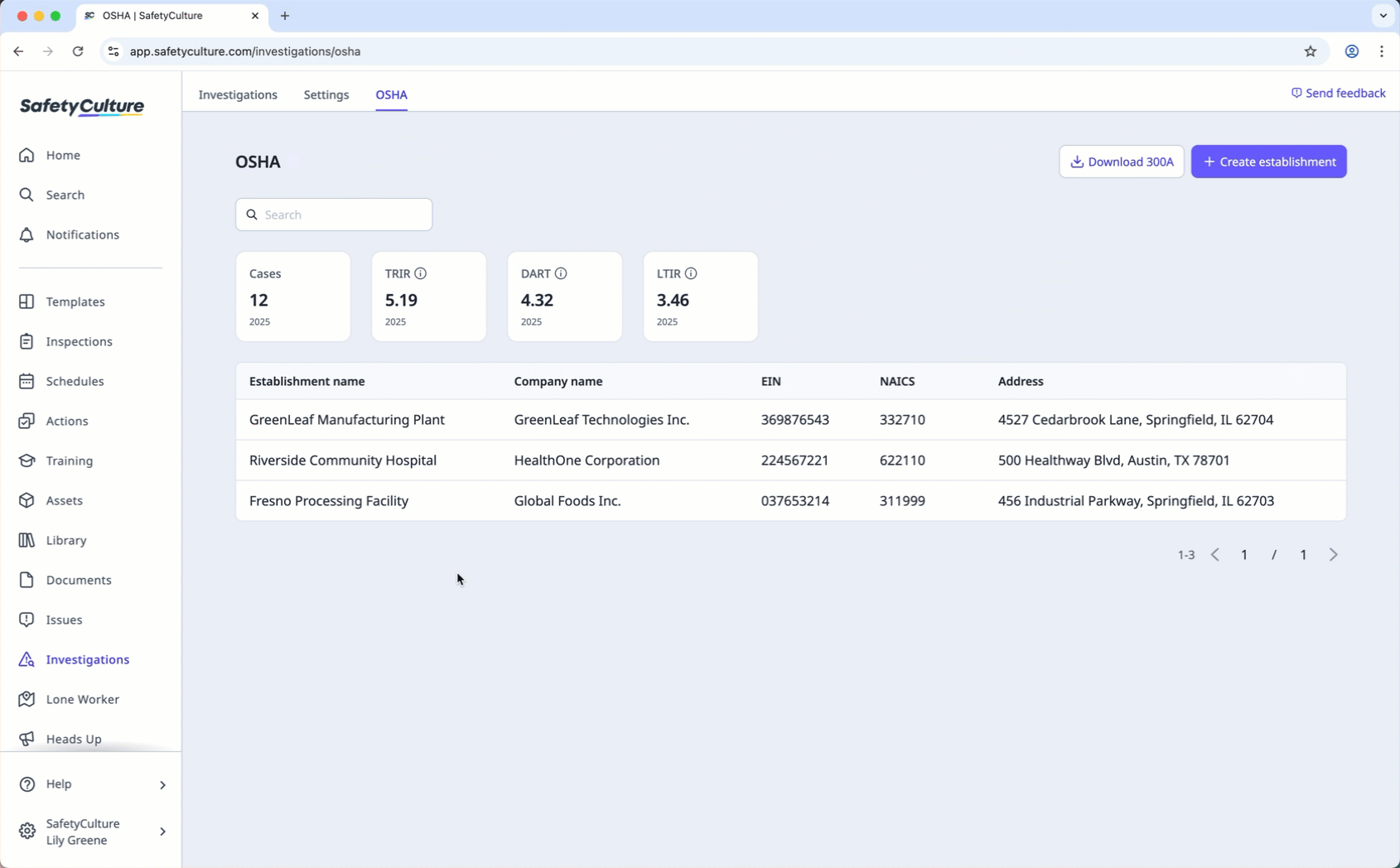Click Send feedback link
1400x868 pixels.
point(1338,93)
